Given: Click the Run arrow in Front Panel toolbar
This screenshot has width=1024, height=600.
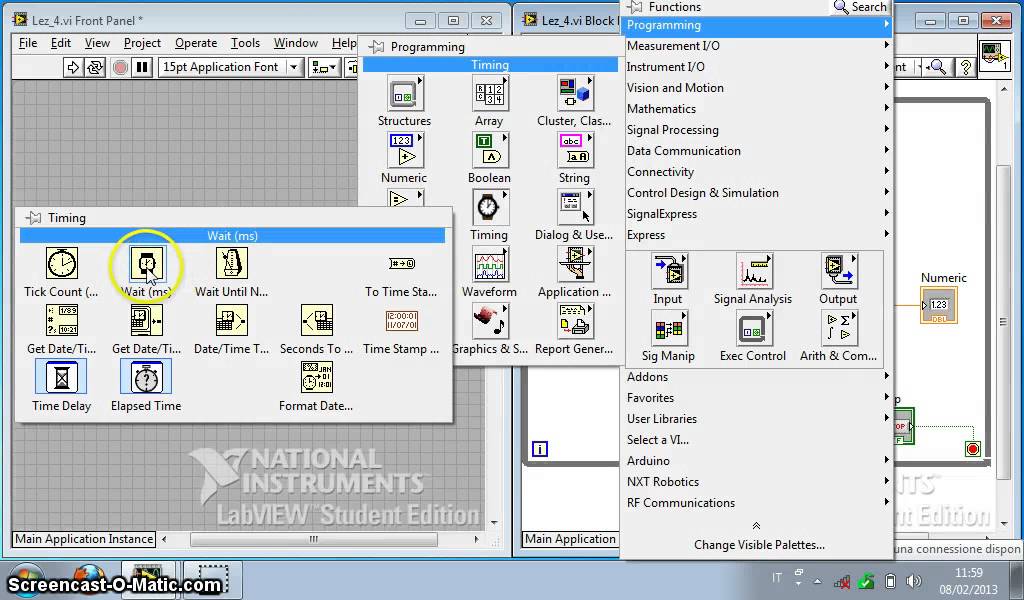Looking at the screenshot, I should [x=72, y=67].
